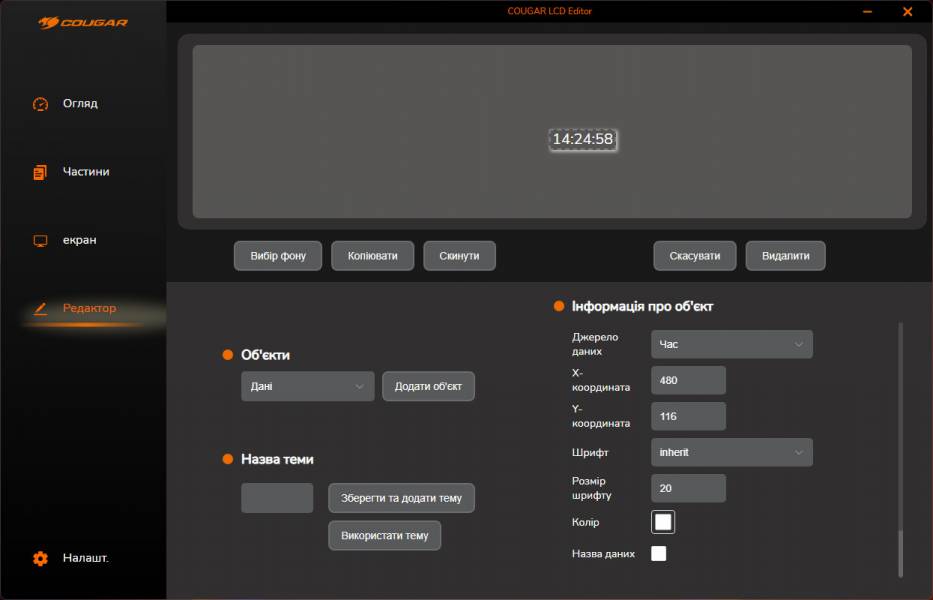This screenshot has width=933, height=600.
Task: Click Зберегти та додати тему button
Action: pos(401,498)
